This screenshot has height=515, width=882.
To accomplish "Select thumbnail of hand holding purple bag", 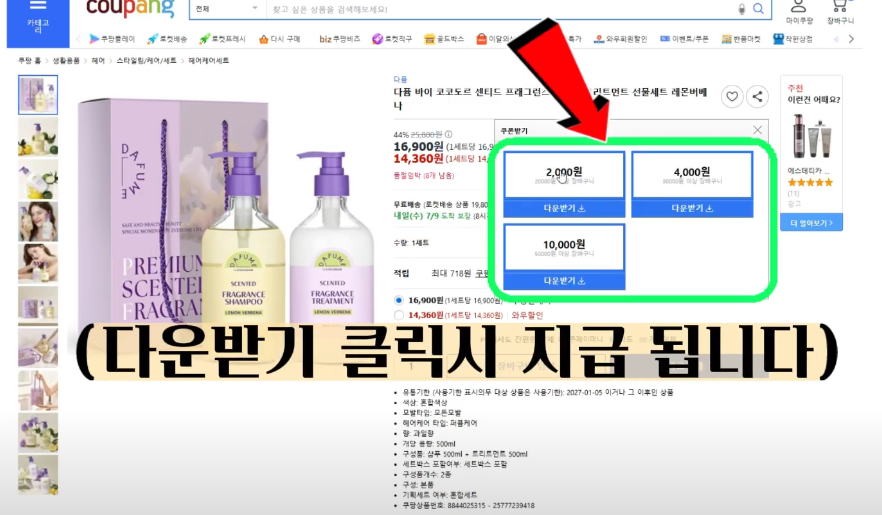I will click(x=38, y=390).
